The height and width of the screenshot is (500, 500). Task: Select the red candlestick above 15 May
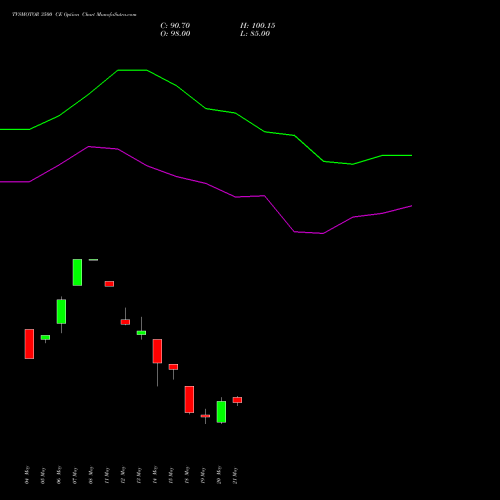click(x=173, y=367)
